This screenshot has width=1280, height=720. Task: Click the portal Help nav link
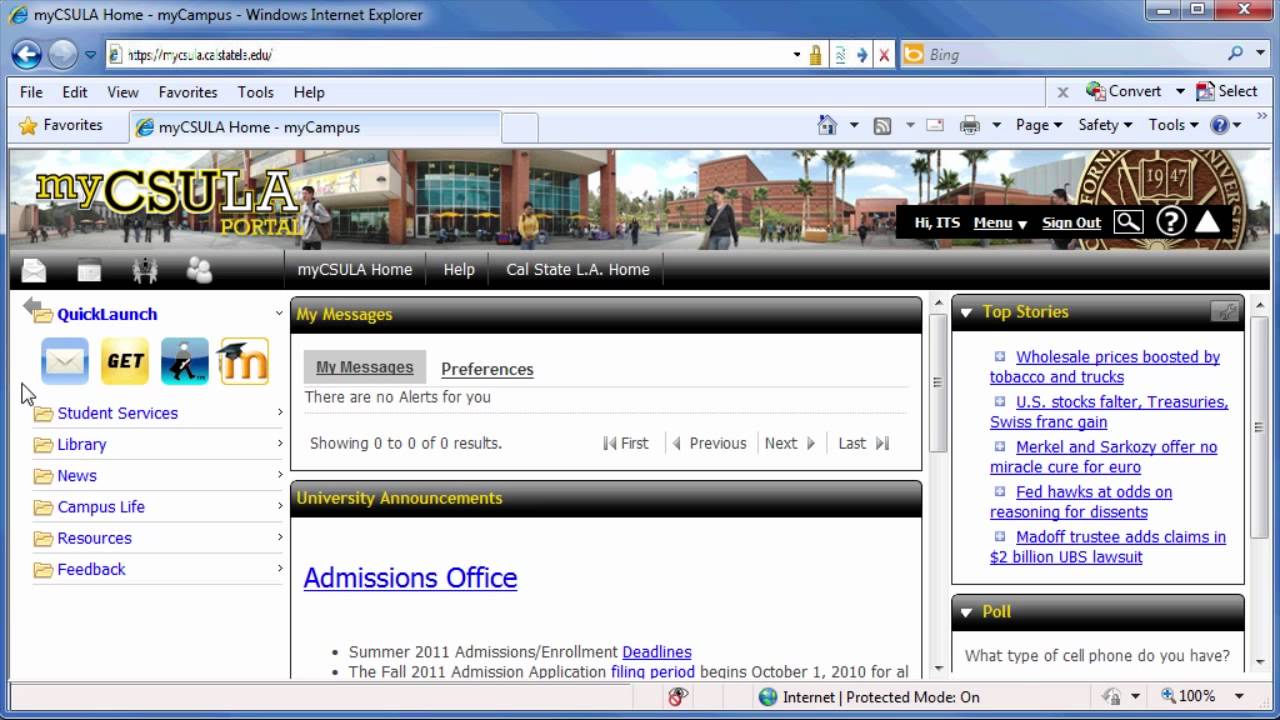point(459,269)
